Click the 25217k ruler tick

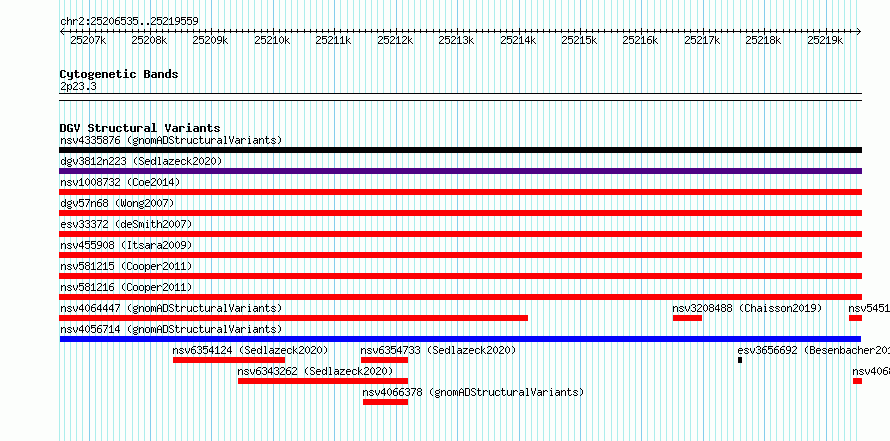click(702, 40)
